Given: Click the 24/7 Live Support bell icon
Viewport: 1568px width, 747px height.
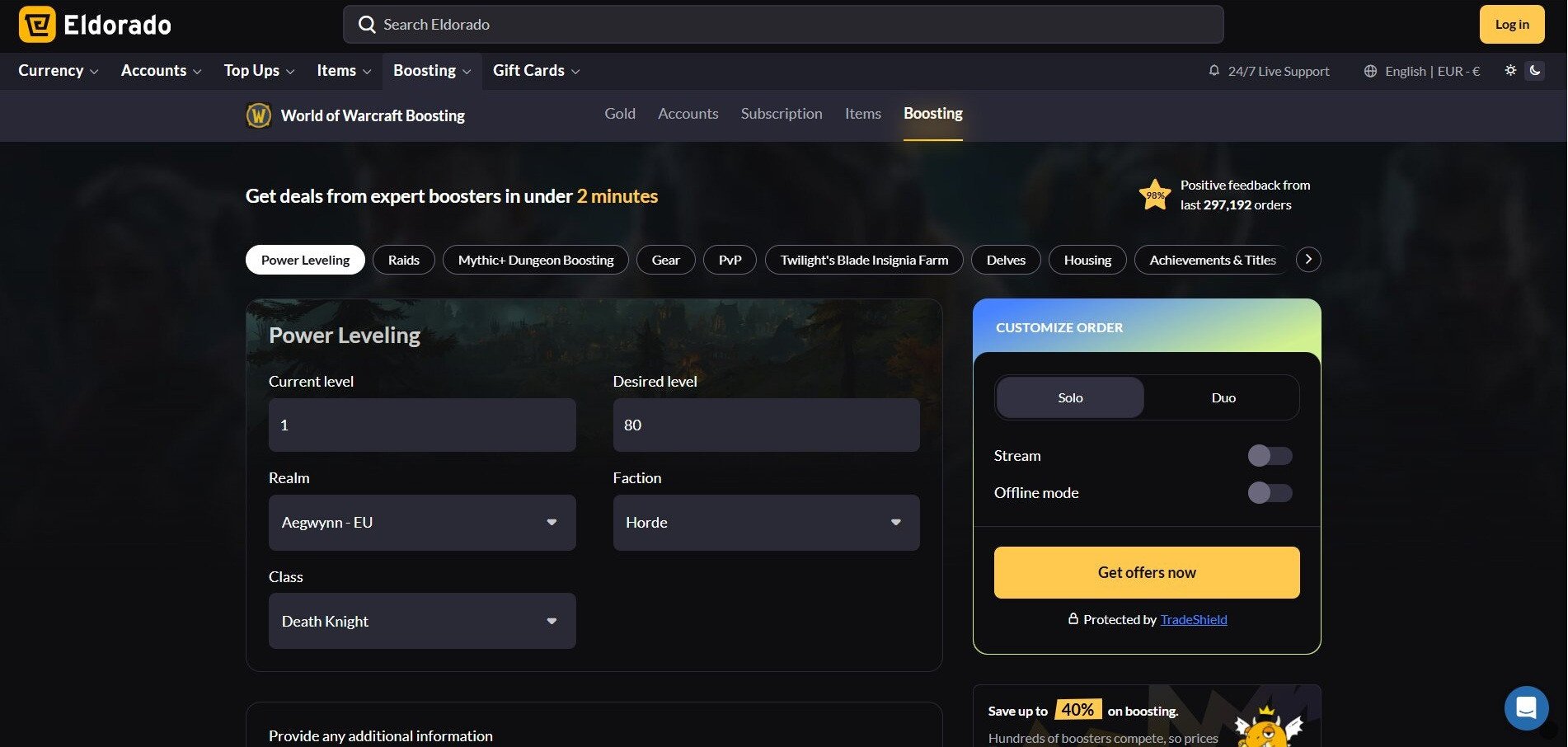Looking at the screenshot, I should pyautogui.click(x=1214, y=71).
